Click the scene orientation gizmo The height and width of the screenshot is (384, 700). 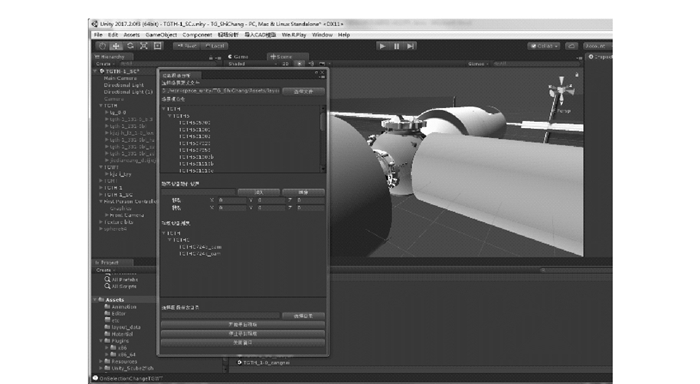[561, 91]
